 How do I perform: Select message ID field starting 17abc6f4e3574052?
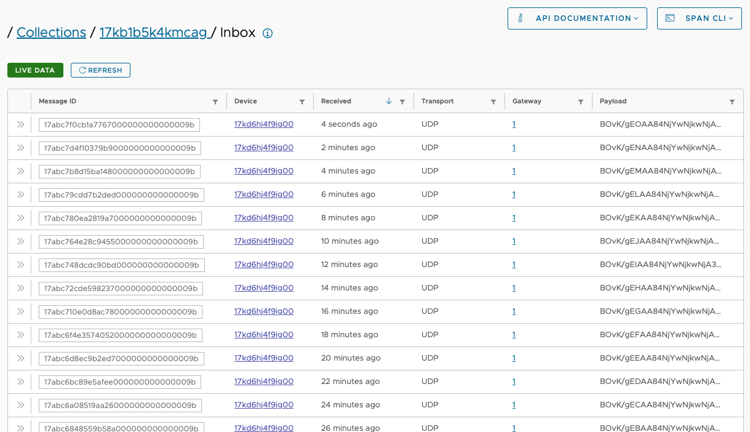pos(121,335)
